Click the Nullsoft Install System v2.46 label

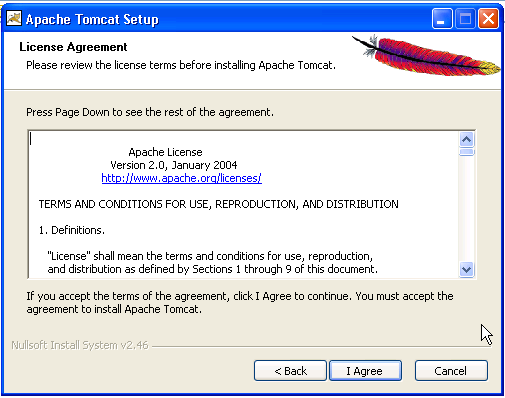80,345
